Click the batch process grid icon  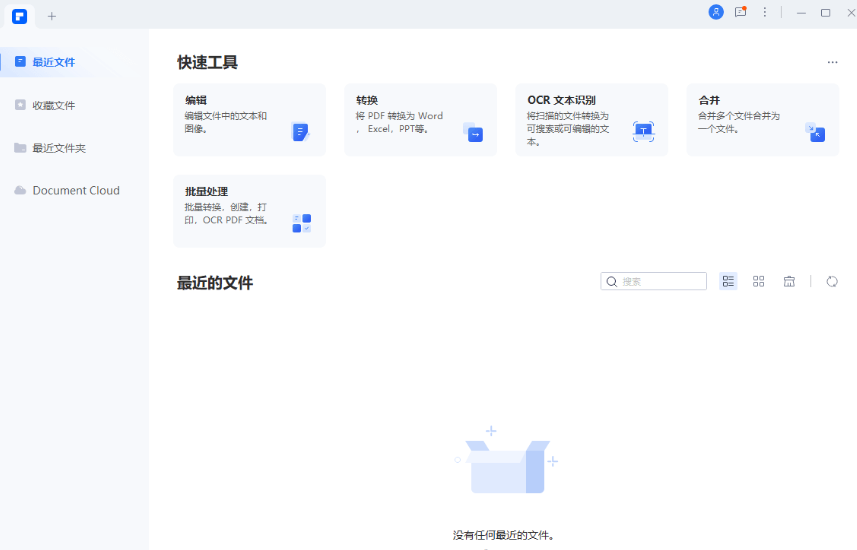(302, 223)
